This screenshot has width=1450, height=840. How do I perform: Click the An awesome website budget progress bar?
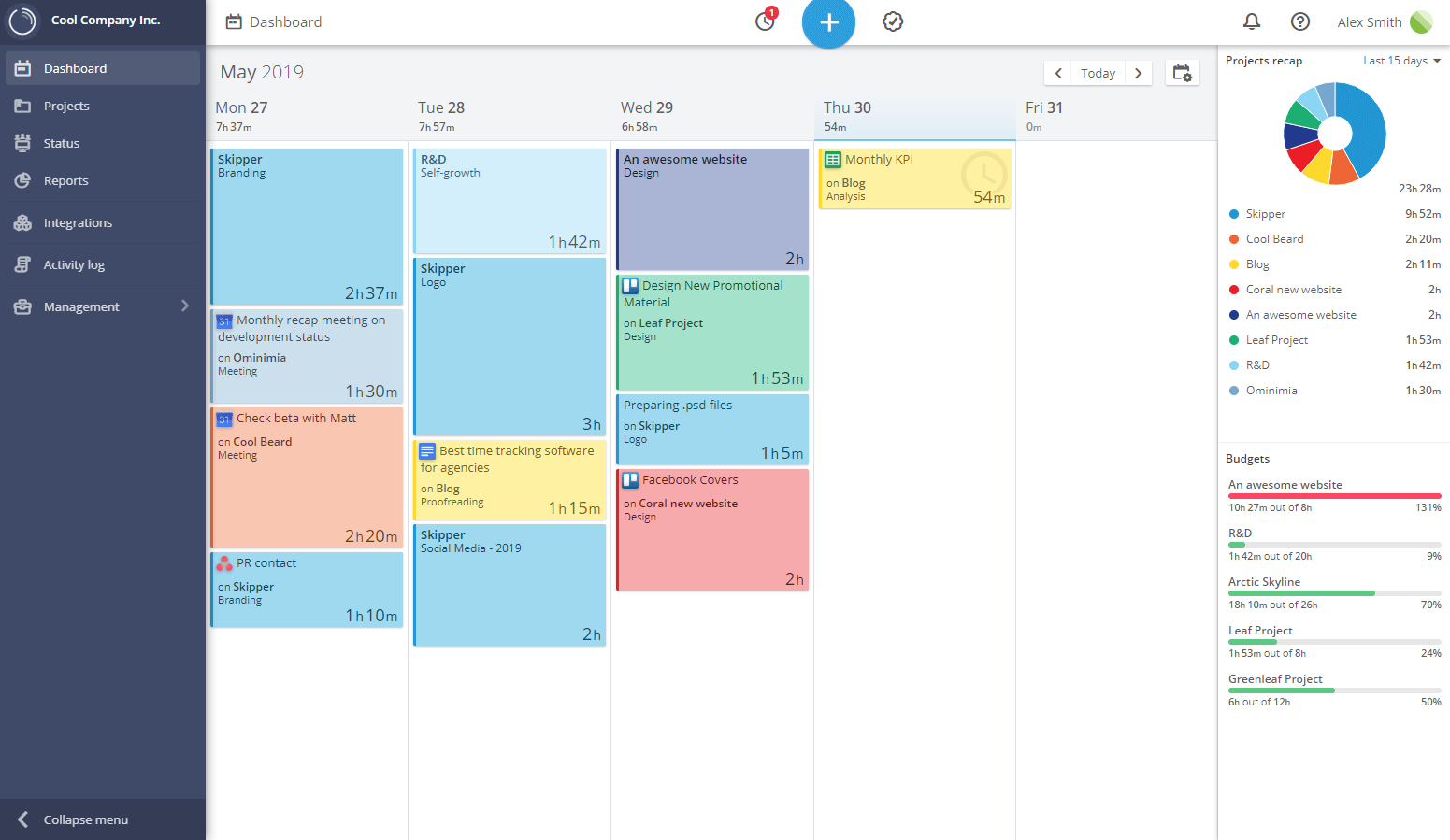1334,496
